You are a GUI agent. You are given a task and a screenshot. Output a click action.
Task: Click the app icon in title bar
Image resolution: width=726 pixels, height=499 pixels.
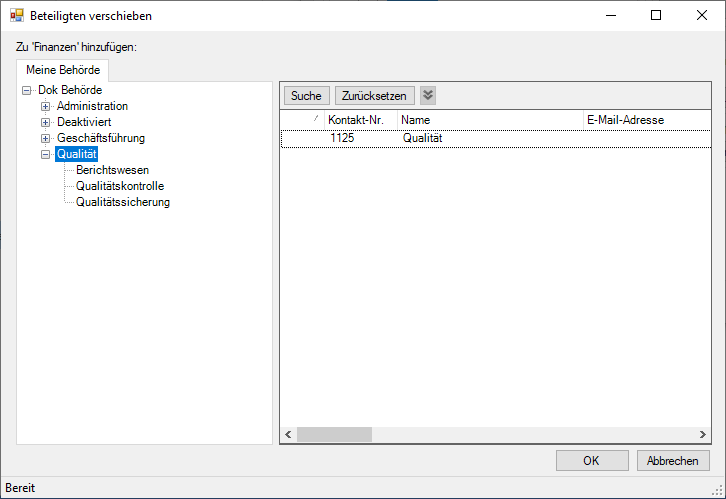click(x=16, y=16)
